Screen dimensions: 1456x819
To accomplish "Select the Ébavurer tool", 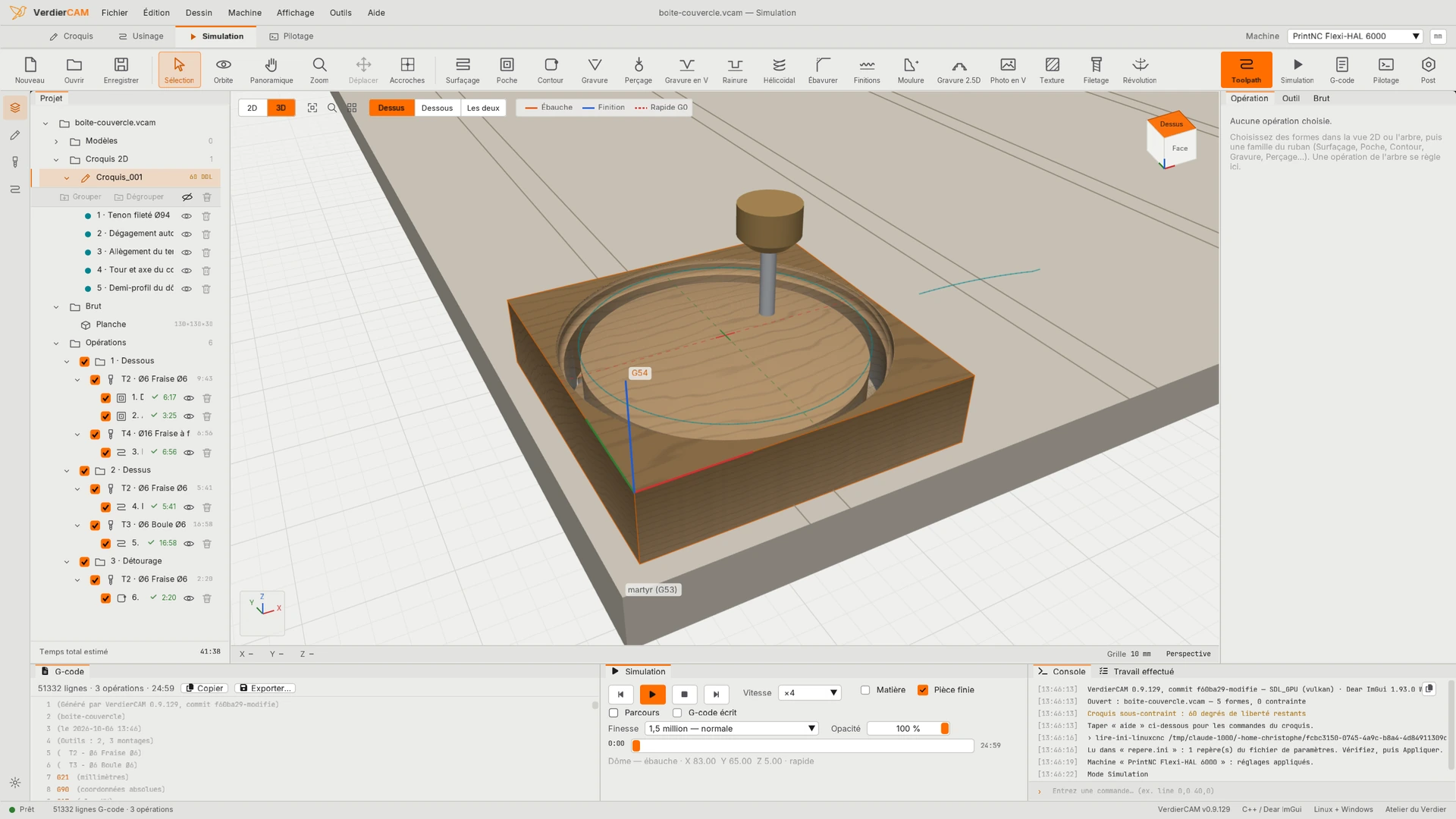I will [823, 70].
